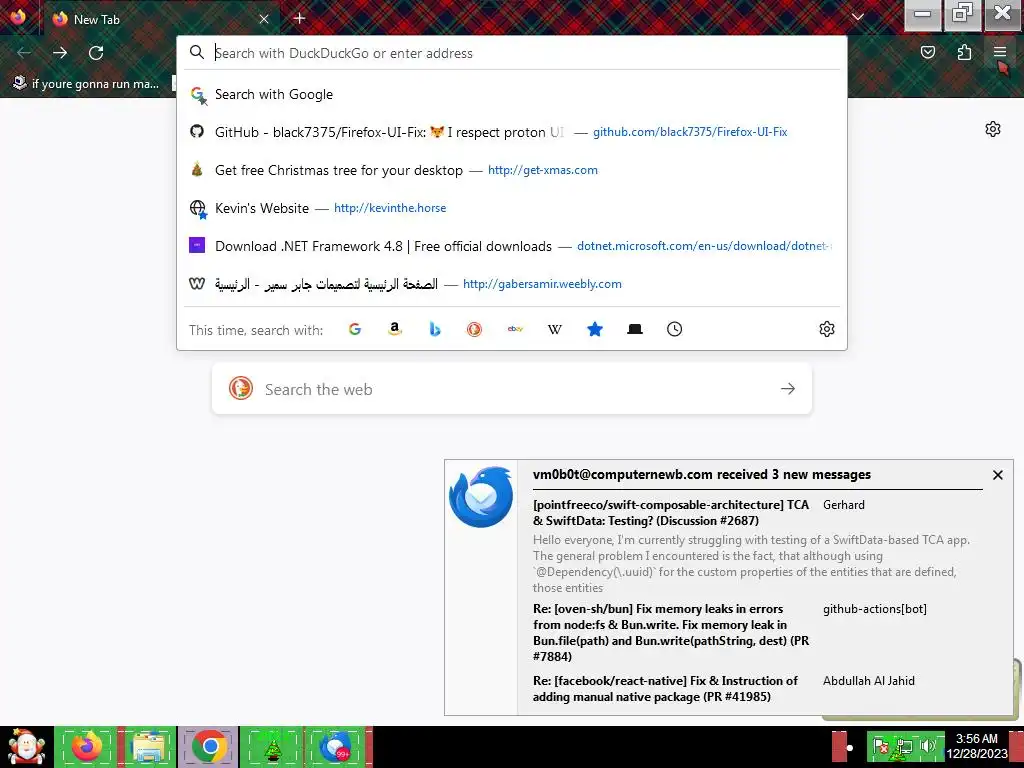Image resolution: width=1024 pixels, height=768 pixels.
Task: Click the Firefox forward arrow
Action: 60,53
